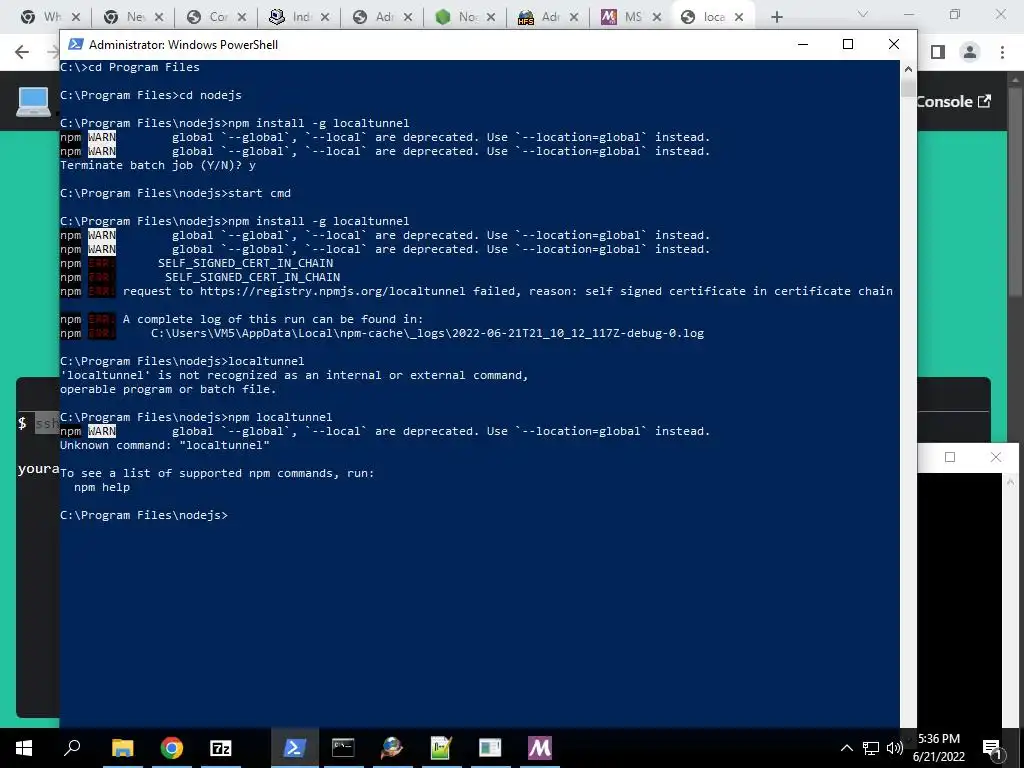The height and width of the screenshot is (768, 1024).
Task: Click PowerShell scrollbar up arrow
Action: click(908, 68)
